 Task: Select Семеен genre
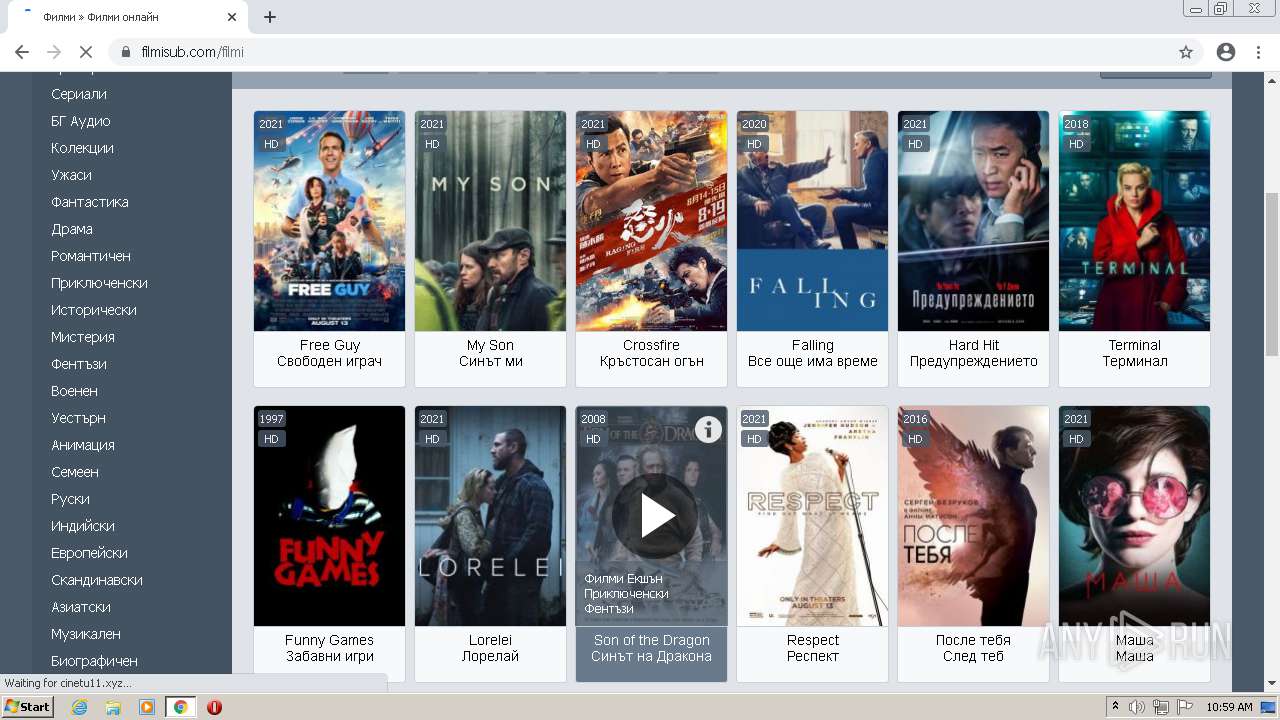pos(75,472)
